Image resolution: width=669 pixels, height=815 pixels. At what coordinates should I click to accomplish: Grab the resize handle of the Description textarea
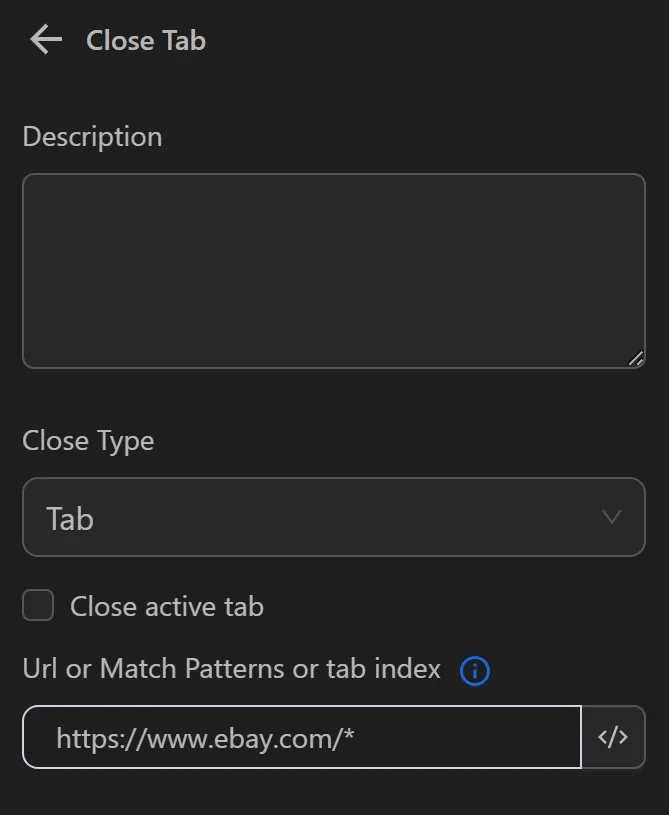pos(636,358)
